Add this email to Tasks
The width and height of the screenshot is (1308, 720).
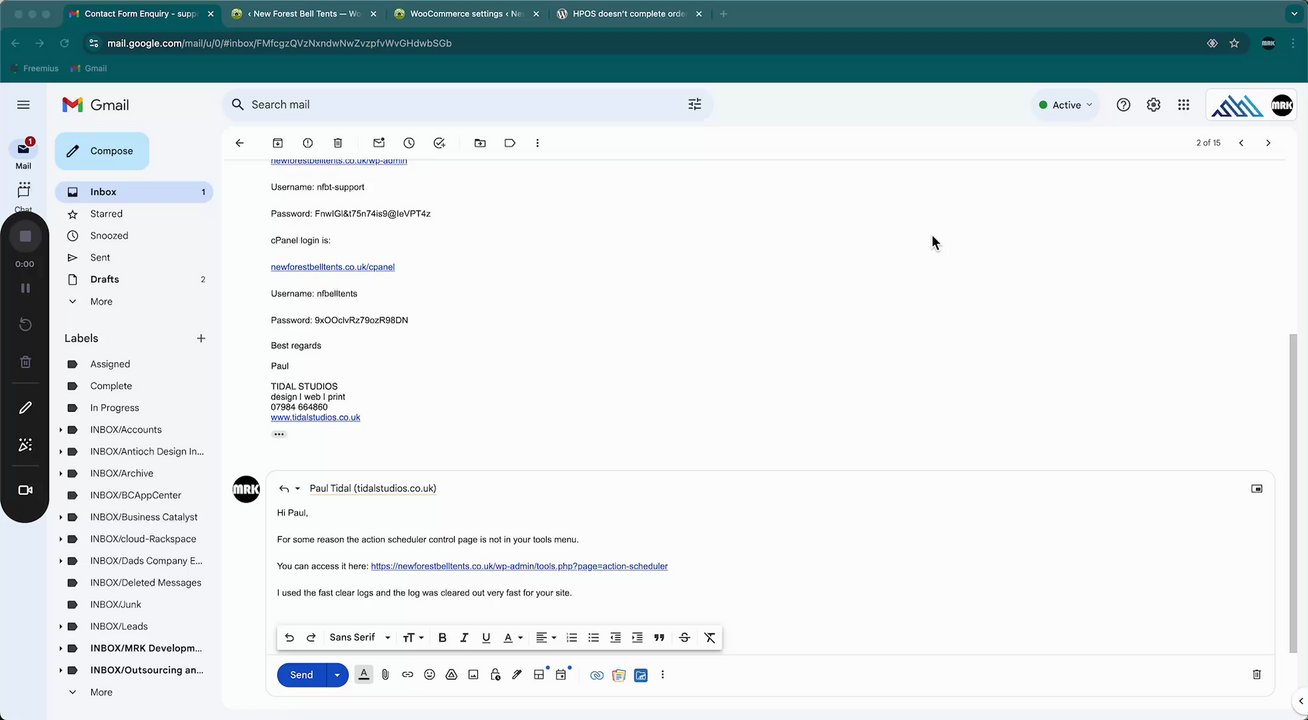click(439, 143)
